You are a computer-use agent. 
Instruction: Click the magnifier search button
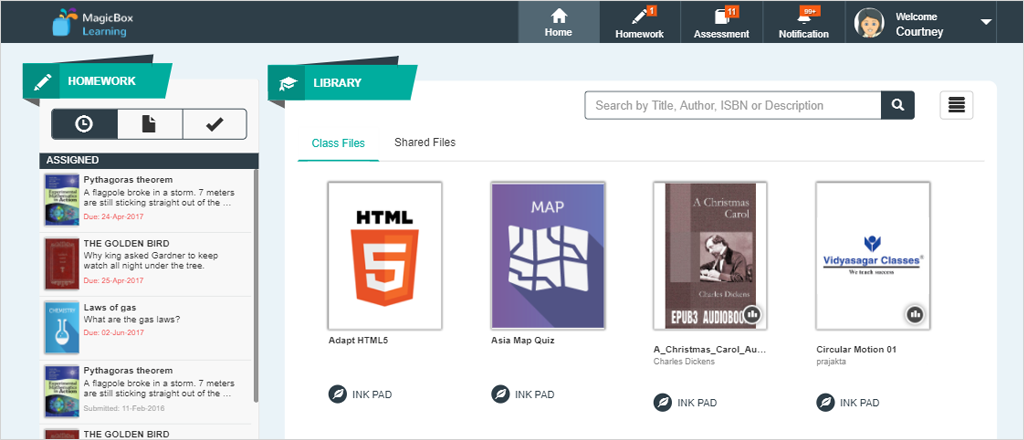[898, 105]
